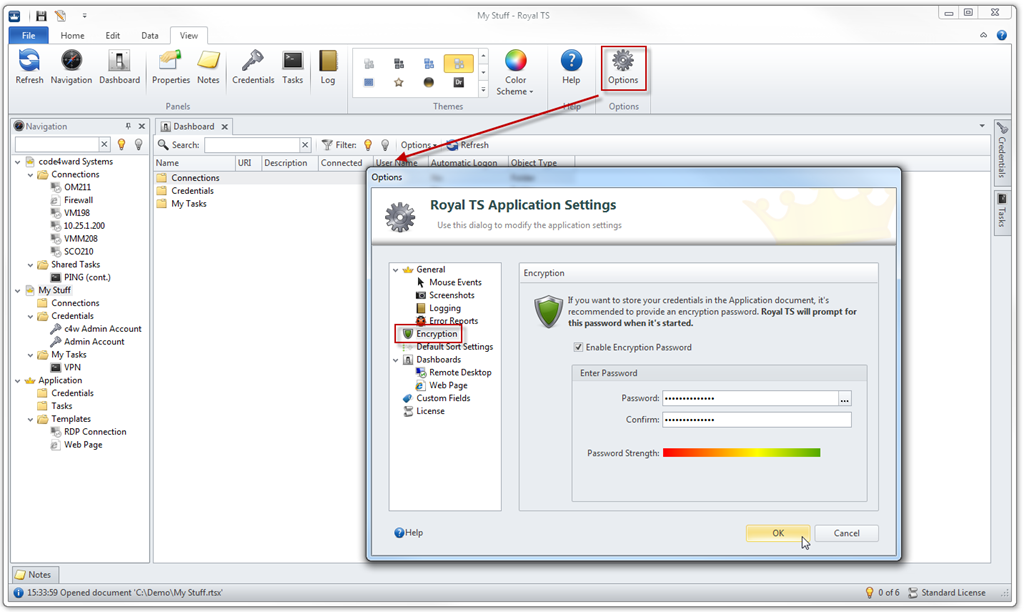The height and width of the screenshot is (612, 1024).
Task: Click Refresh in the Dashboard toolbar
Action: point(468,145)
